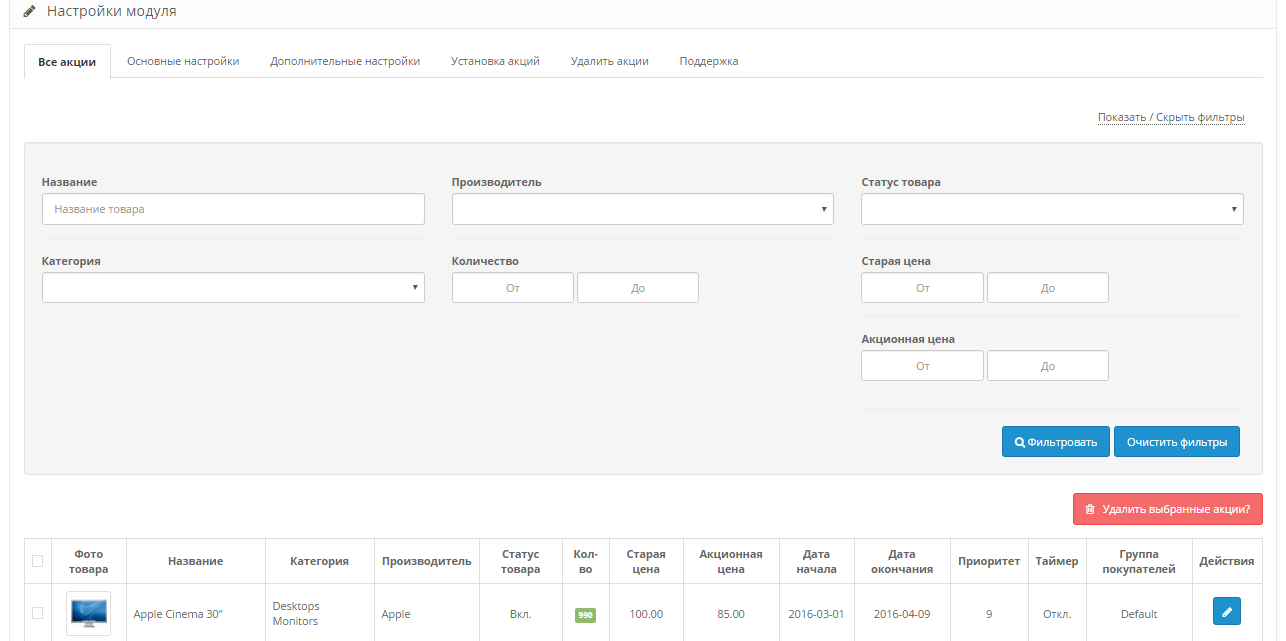Go to the Установка акций tab
Viewport: 1286px width, 641px height.
click(495, 61)
